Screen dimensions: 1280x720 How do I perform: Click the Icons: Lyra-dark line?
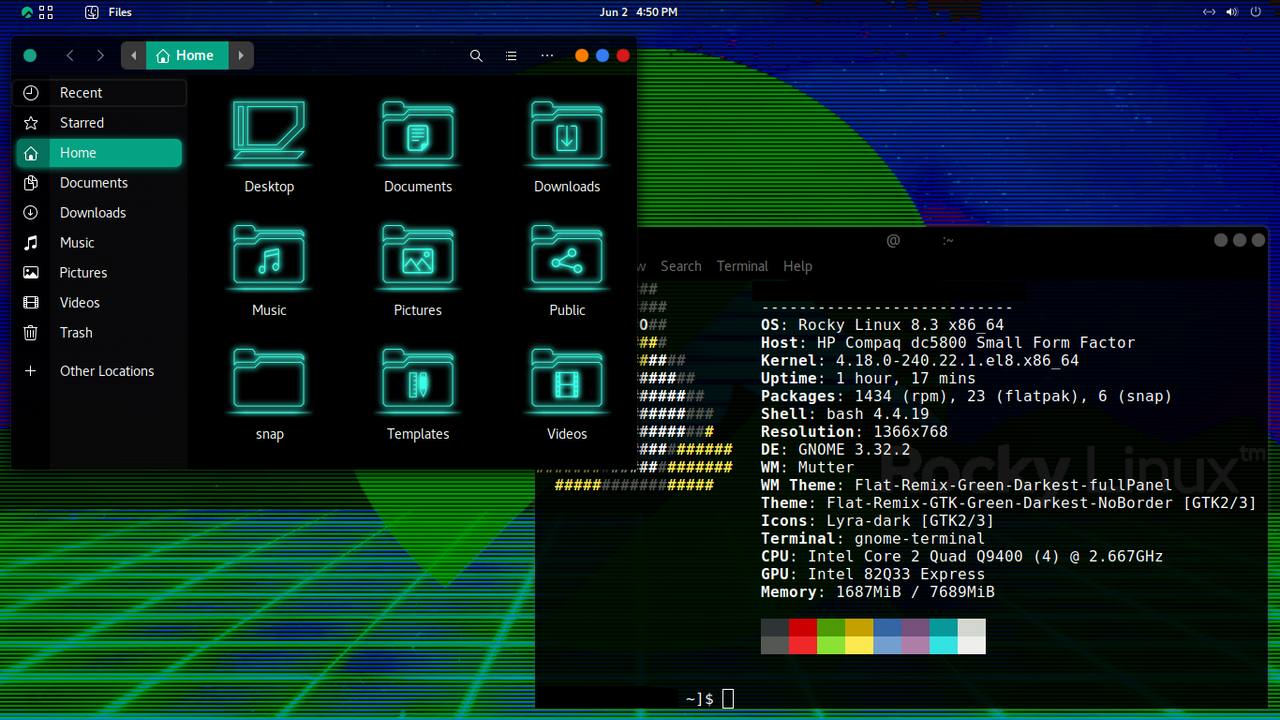tap(878, 521)
